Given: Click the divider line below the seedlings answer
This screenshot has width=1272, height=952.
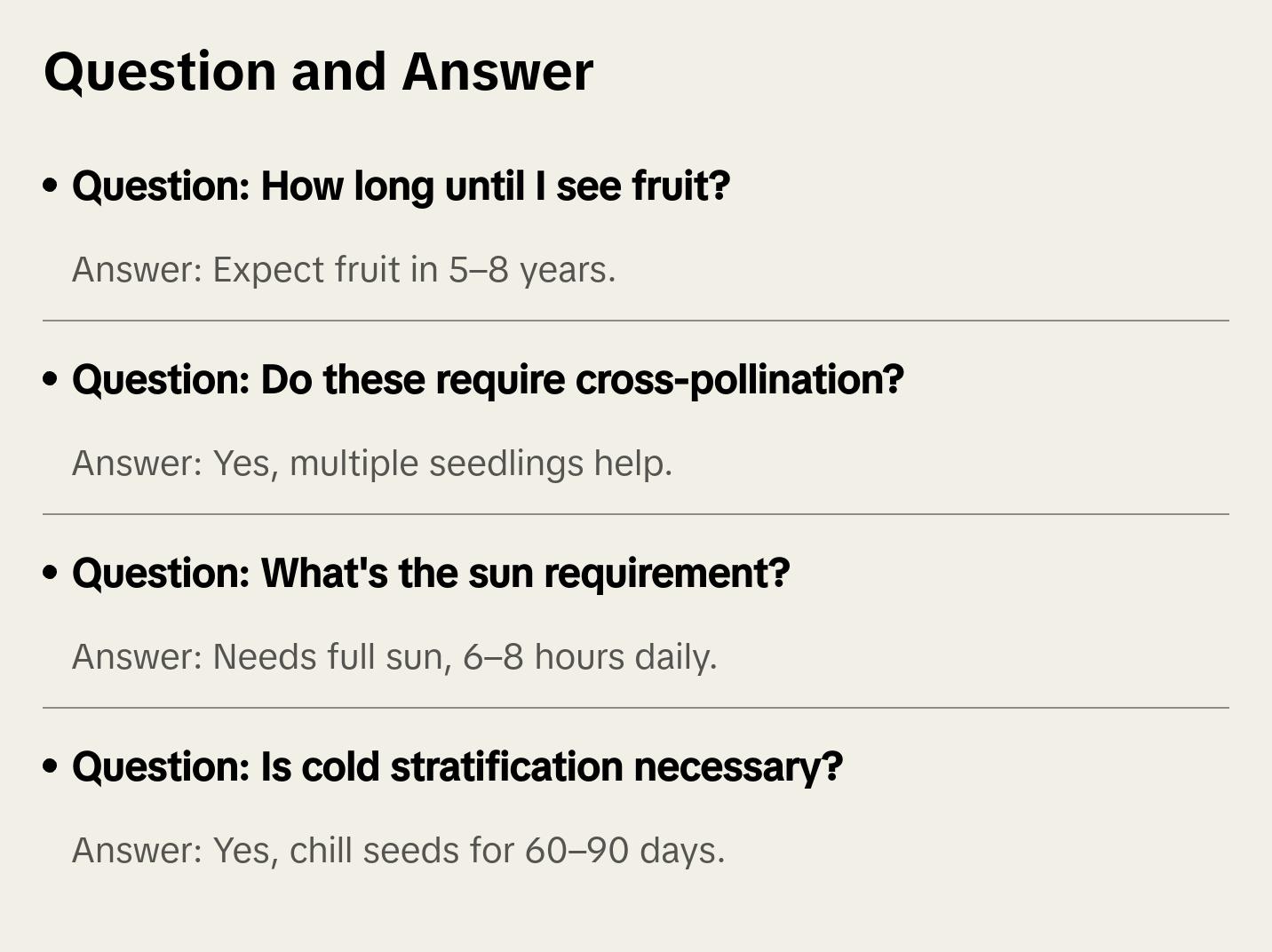Looking at the screenshot, I should [x=636, y=514].
